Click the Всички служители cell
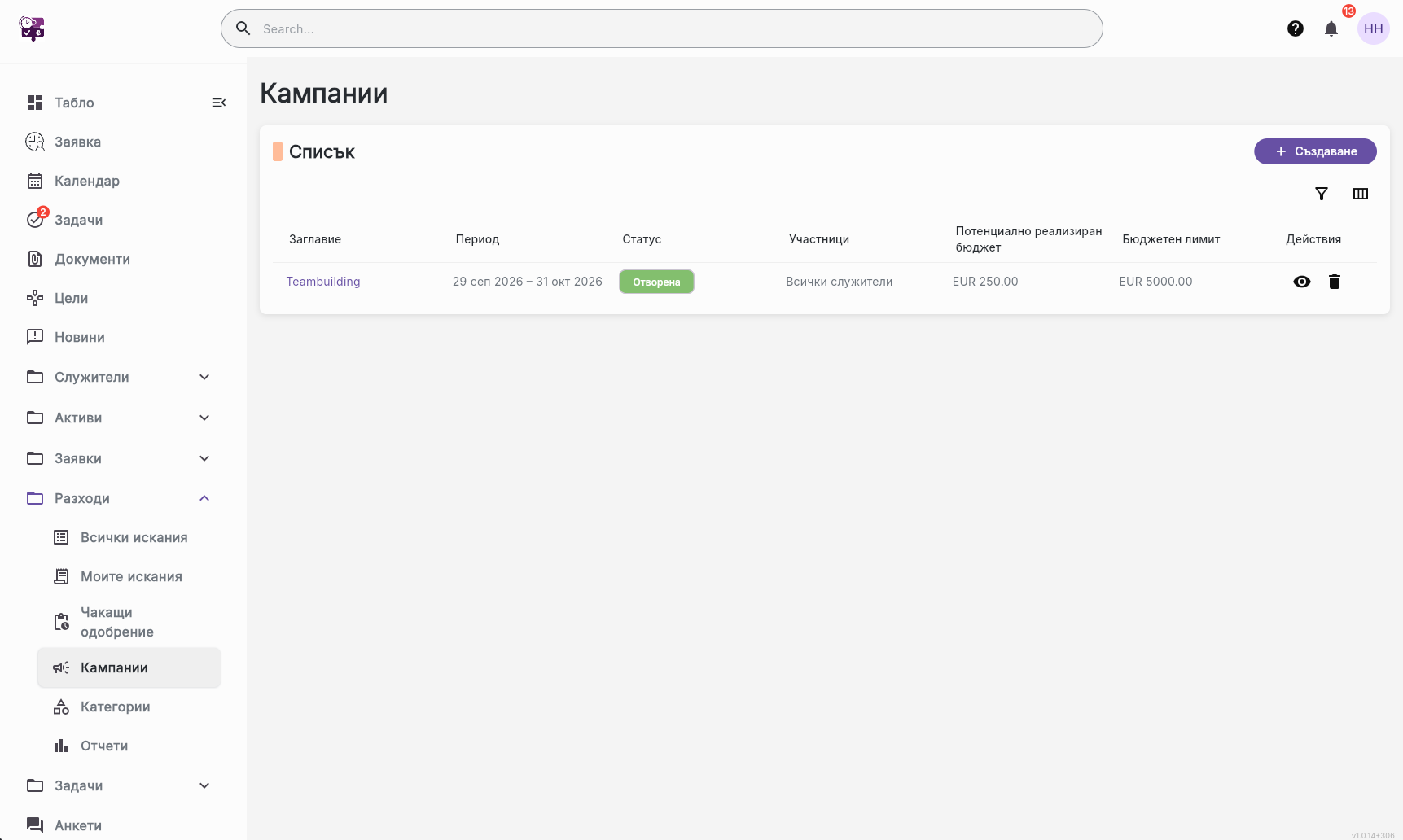This screenshot has height=840, width=1403. 839,282
